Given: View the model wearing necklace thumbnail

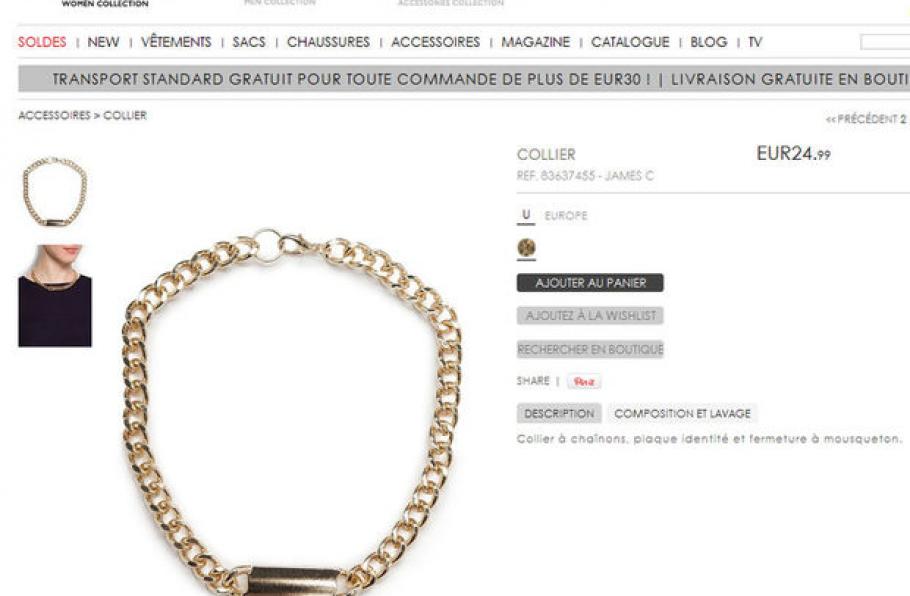Looking at the screenshot, I should click(55, 296).
